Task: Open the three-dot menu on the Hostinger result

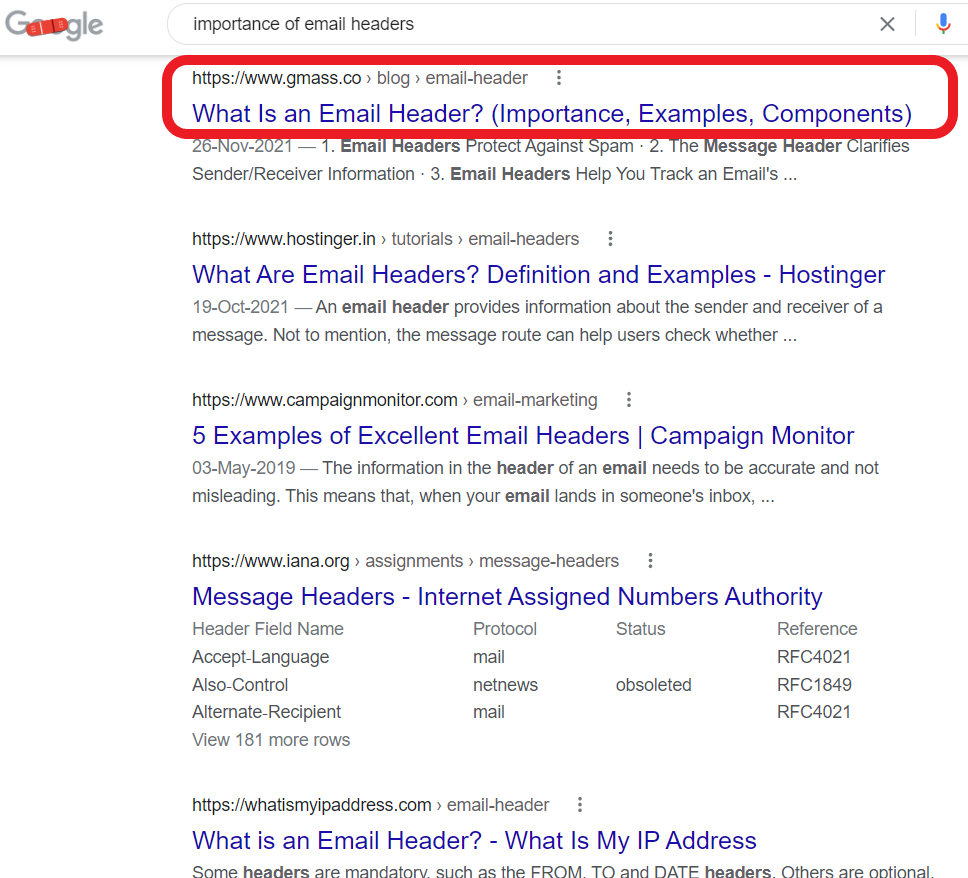Action: pos(610,238)
